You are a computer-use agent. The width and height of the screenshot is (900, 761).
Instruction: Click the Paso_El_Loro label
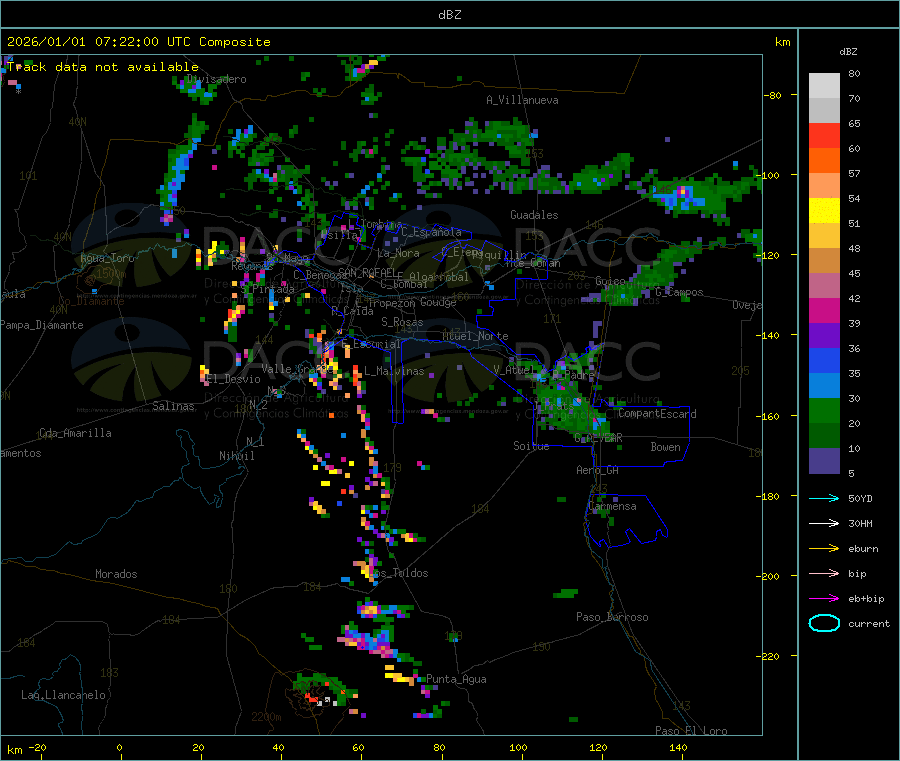coord(691,731)
